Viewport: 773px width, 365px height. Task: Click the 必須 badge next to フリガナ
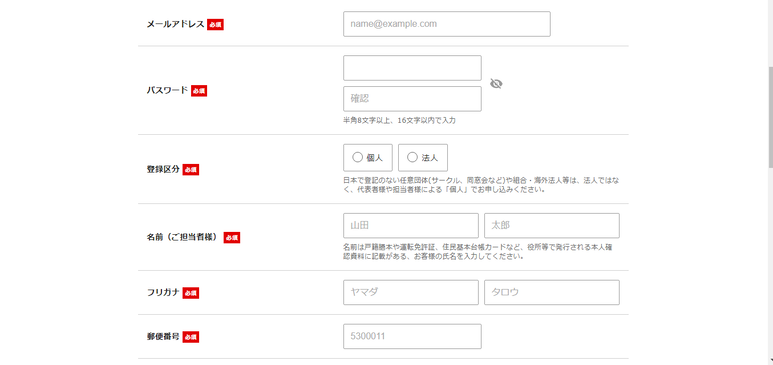191,293
